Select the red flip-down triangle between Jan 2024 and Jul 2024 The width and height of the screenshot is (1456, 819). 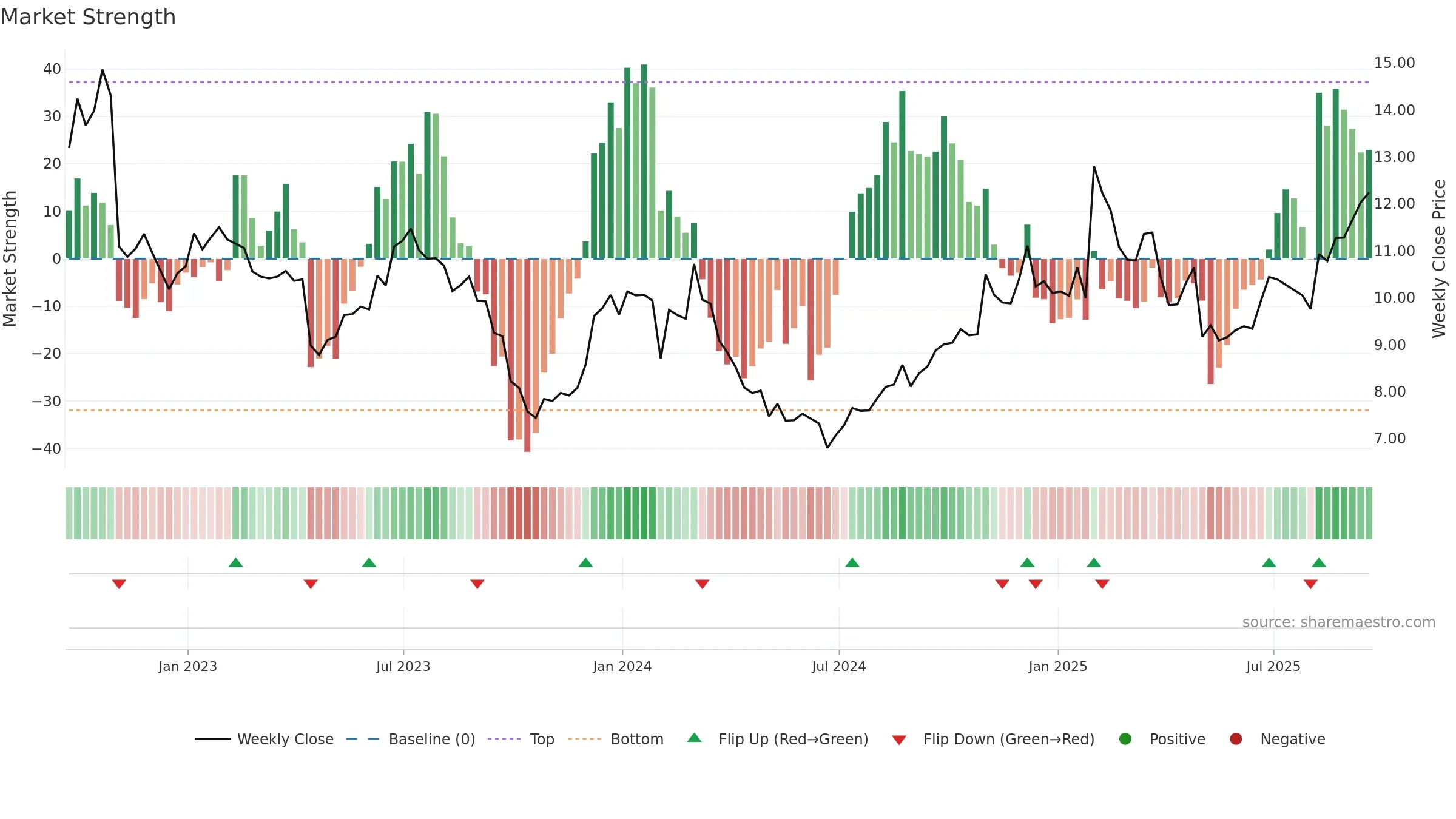click(703, 584)
